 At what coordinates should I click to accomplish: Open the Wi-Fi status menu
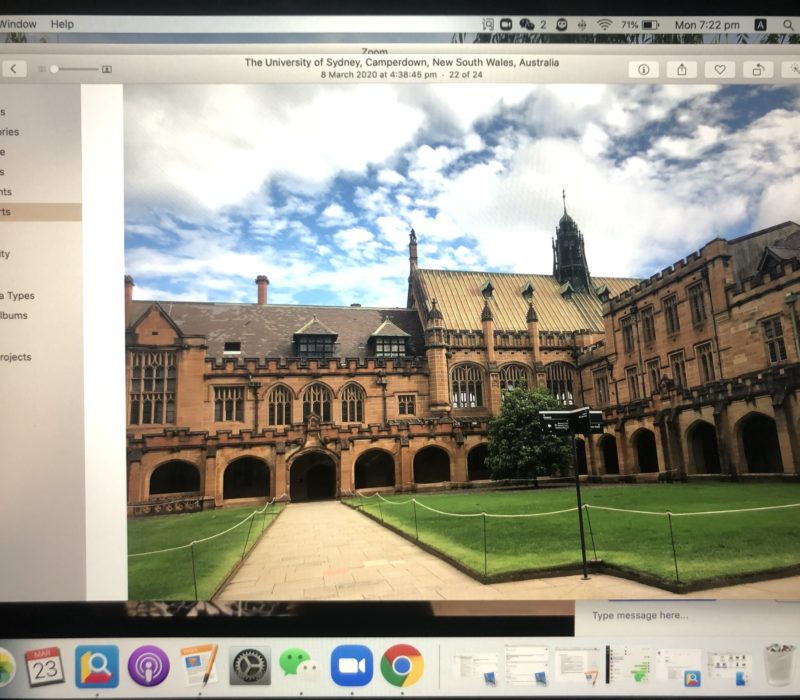(x=605, y=24)
